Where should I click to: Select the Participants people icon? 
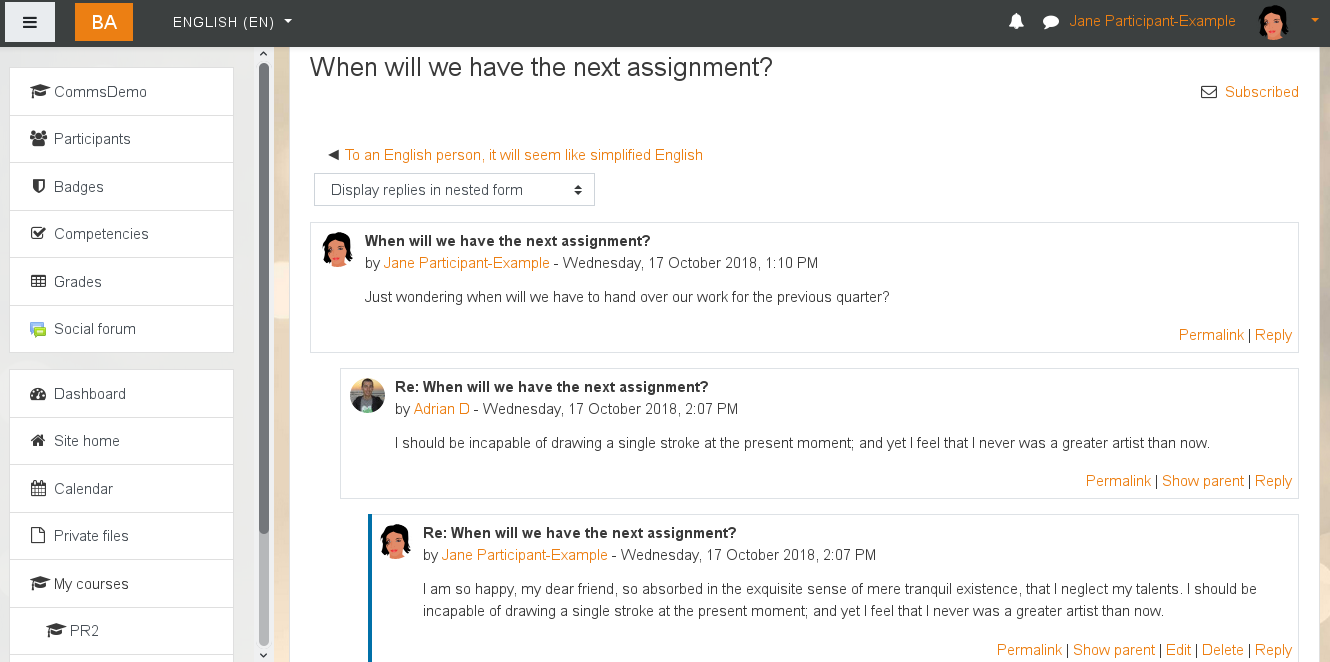click(x=41, y=138)
